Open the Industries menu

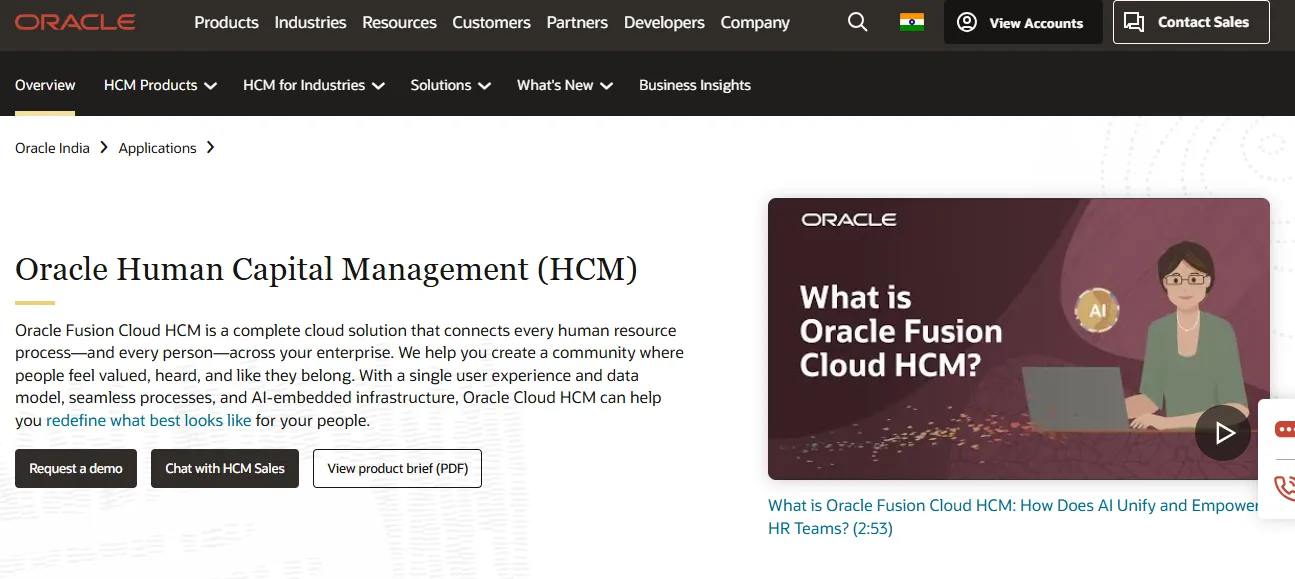[x=310, y=22]
